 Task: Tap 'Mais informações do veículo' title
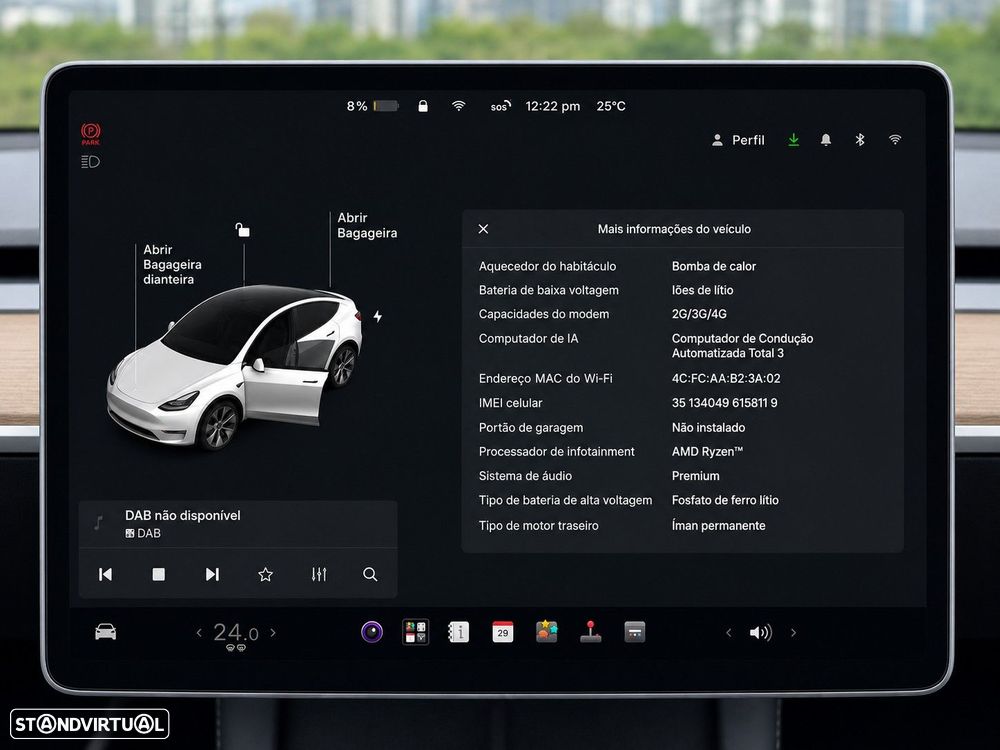tap(674, 229)
